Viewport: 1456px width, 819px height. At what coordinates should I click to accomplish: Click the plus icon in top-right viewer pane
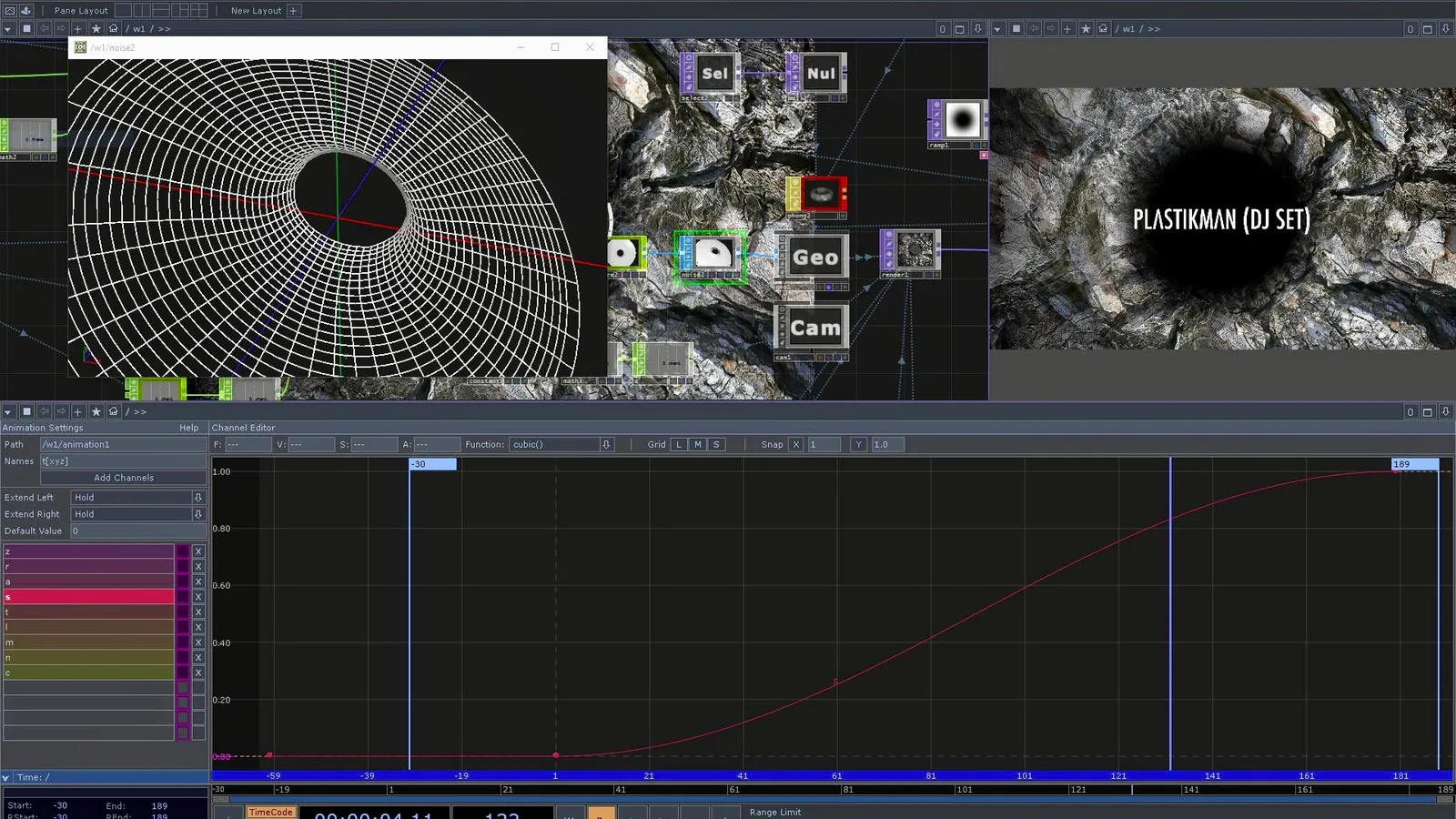(1067, 29)
